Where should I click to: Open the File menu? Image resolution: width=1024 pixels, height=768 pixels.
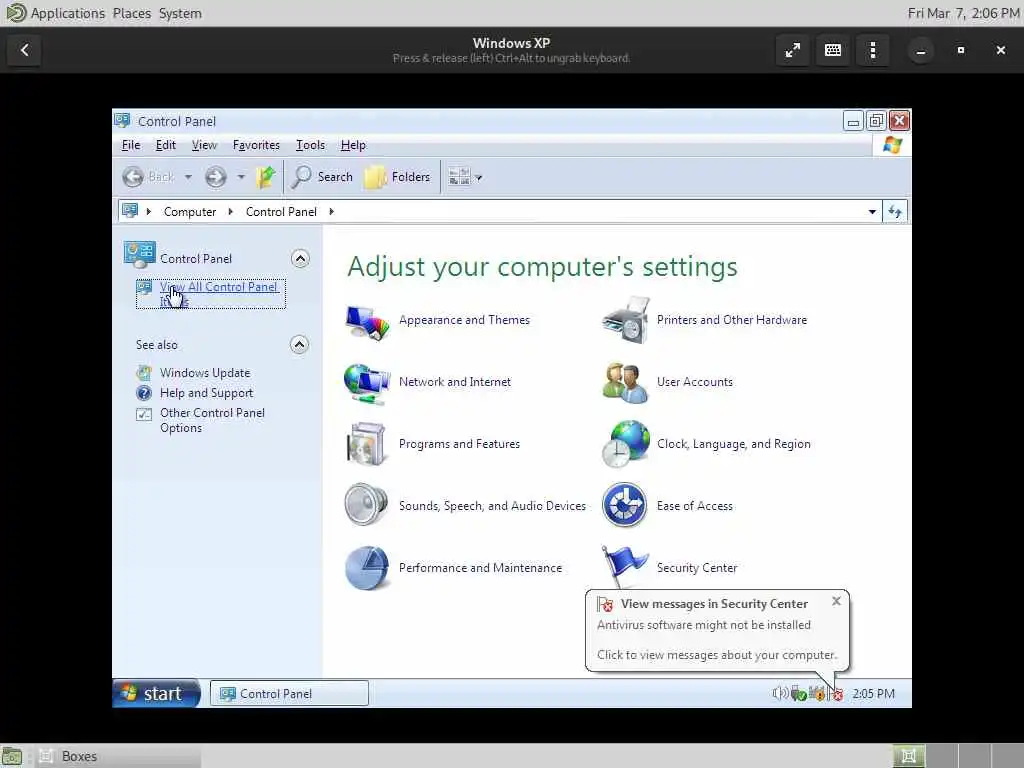coord(131,145)
